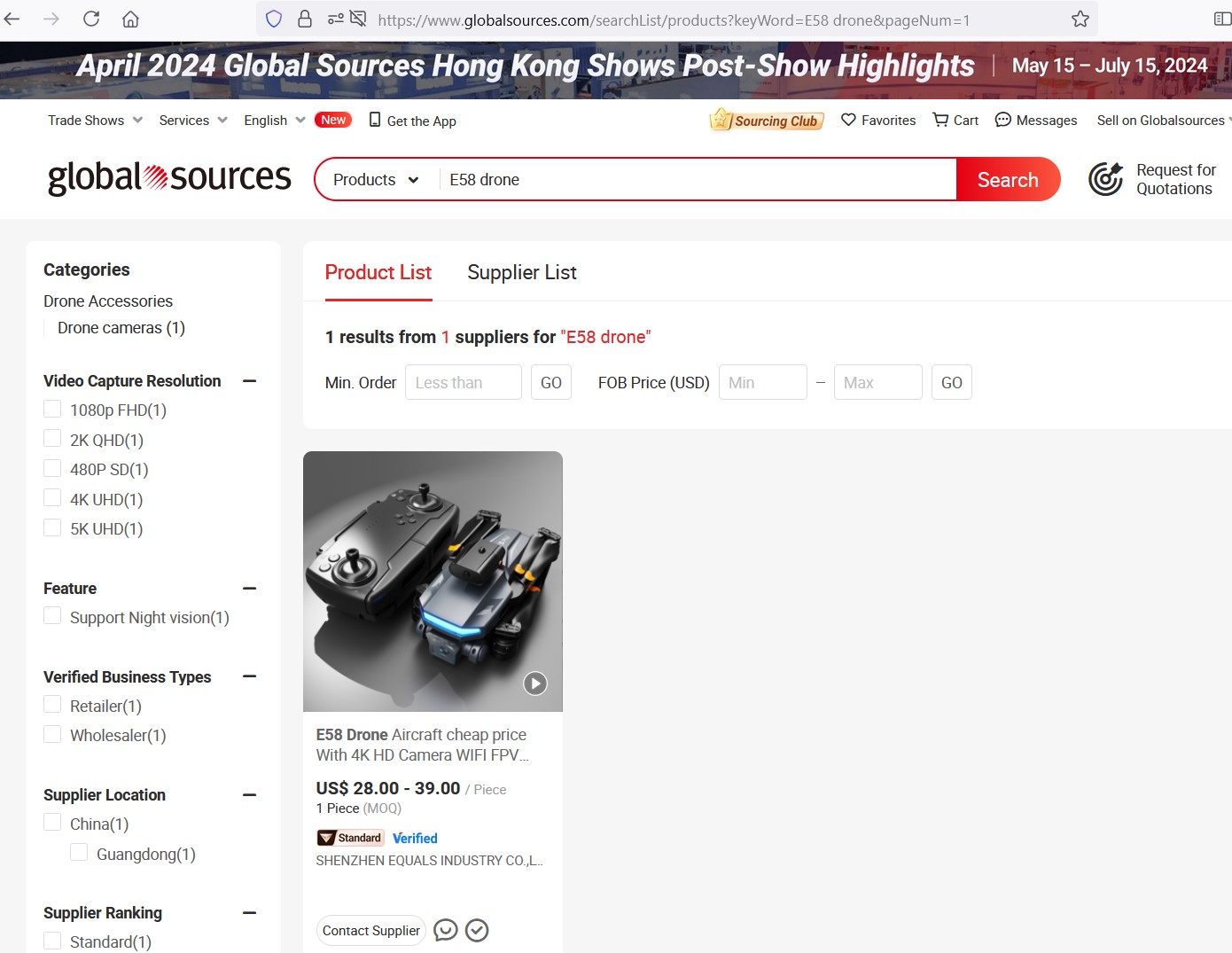
Task: Check the 4K UHD resolution filter
Action: [x=52, y=498]
